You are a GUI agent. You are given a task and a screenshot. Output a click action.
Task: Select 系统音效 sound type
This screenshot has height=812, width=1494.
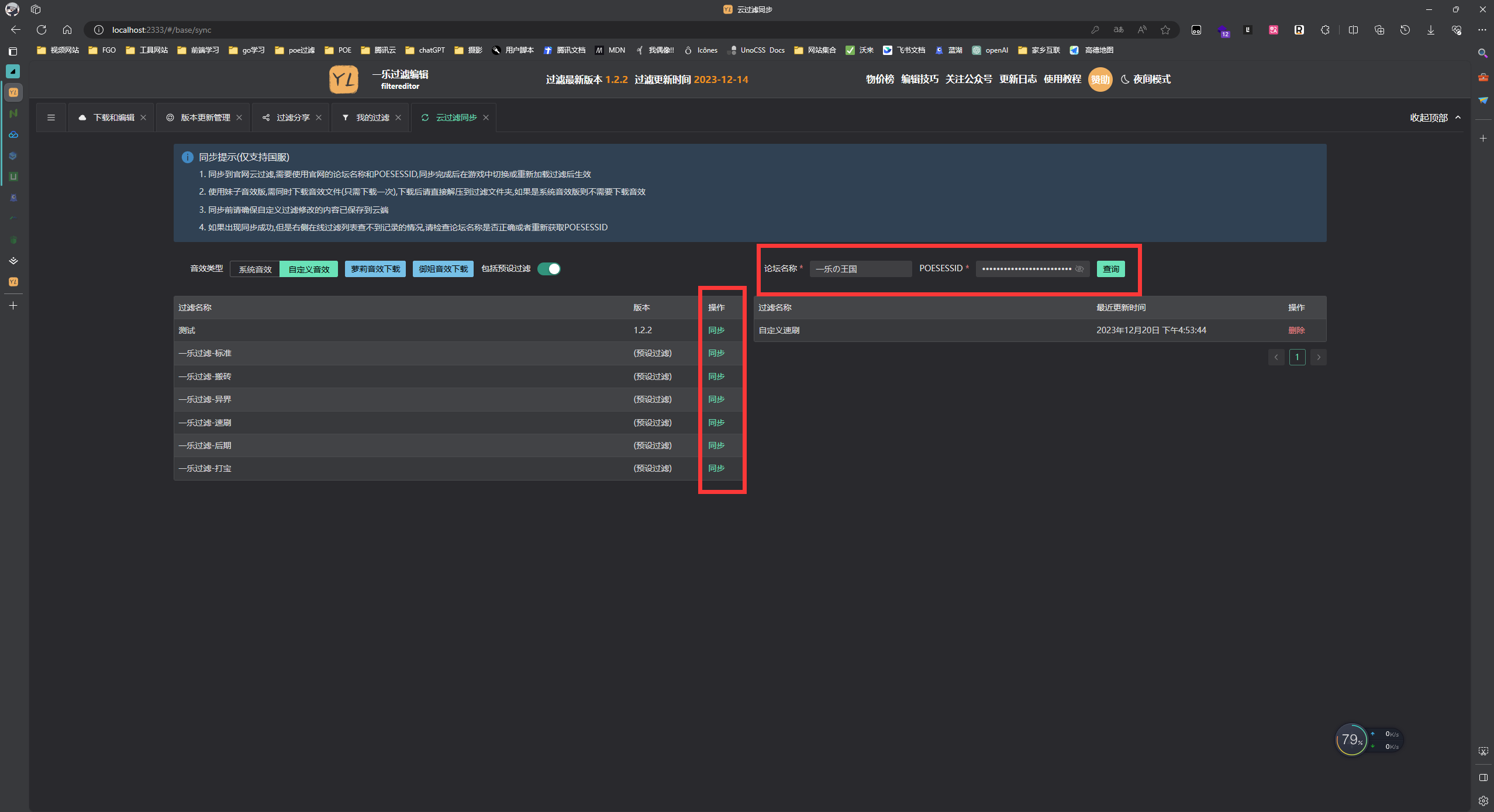255,269
